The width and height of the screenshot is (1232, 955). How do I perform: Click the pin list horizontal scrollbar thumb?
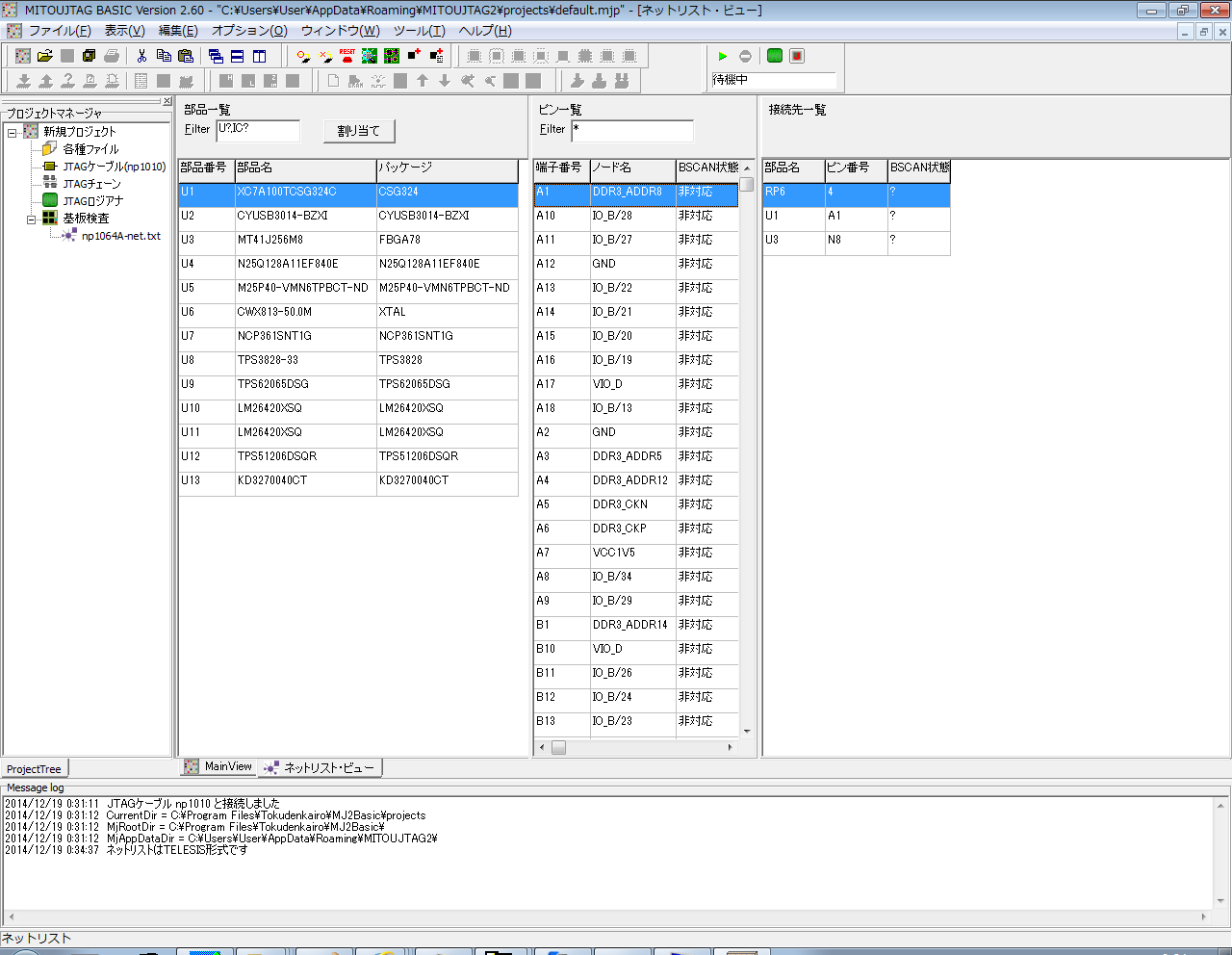tap(558, 747)
